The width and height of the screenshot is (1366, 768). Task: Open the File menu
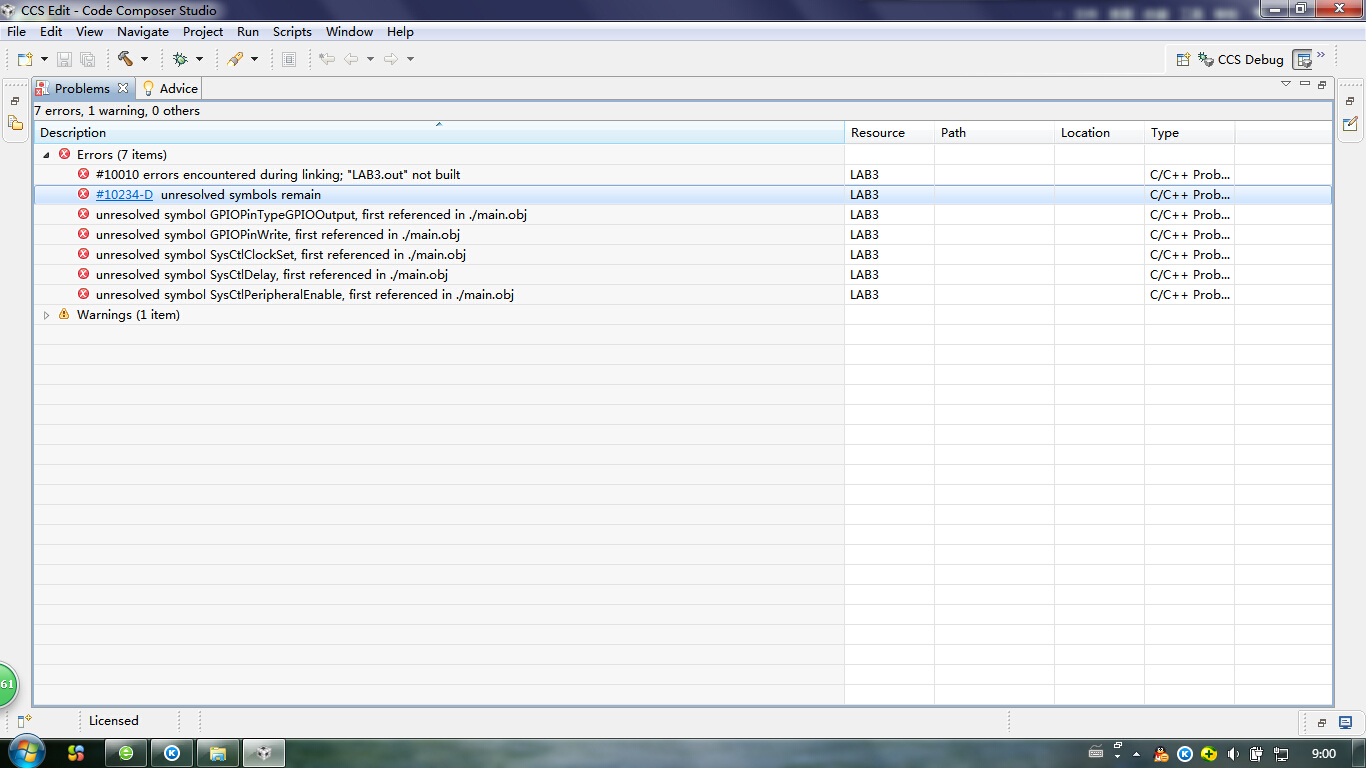[x=16, y=32]
